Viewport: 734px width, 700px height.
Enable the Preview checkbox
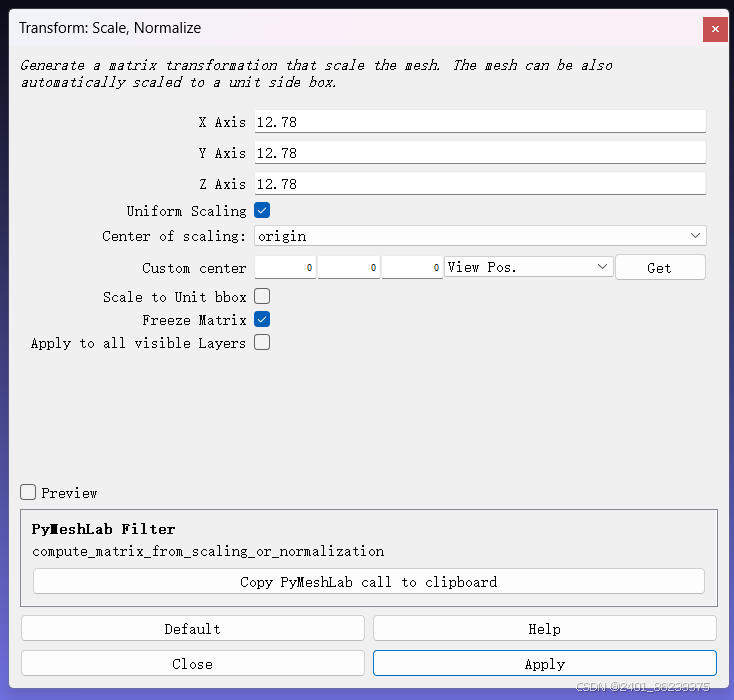tap(28, 492)
